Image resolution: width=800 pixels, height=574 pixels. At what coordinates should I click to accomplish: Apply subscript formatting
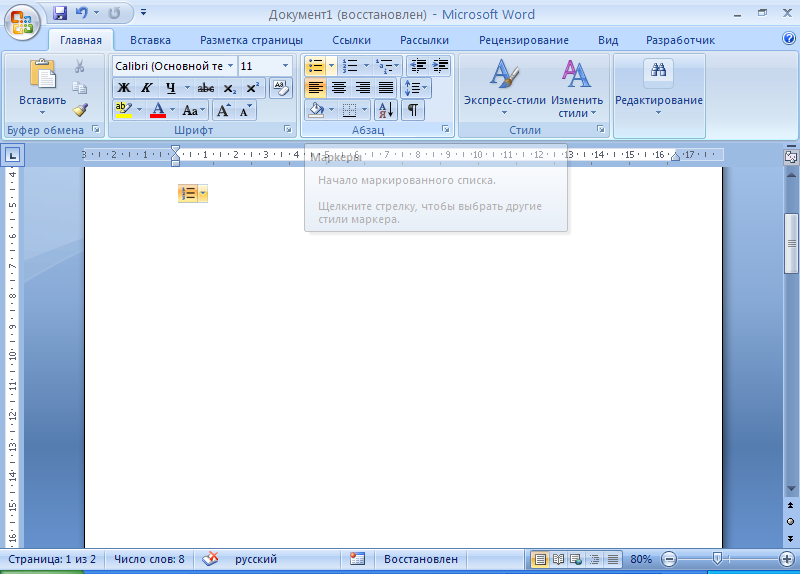[x=230, y=88]
